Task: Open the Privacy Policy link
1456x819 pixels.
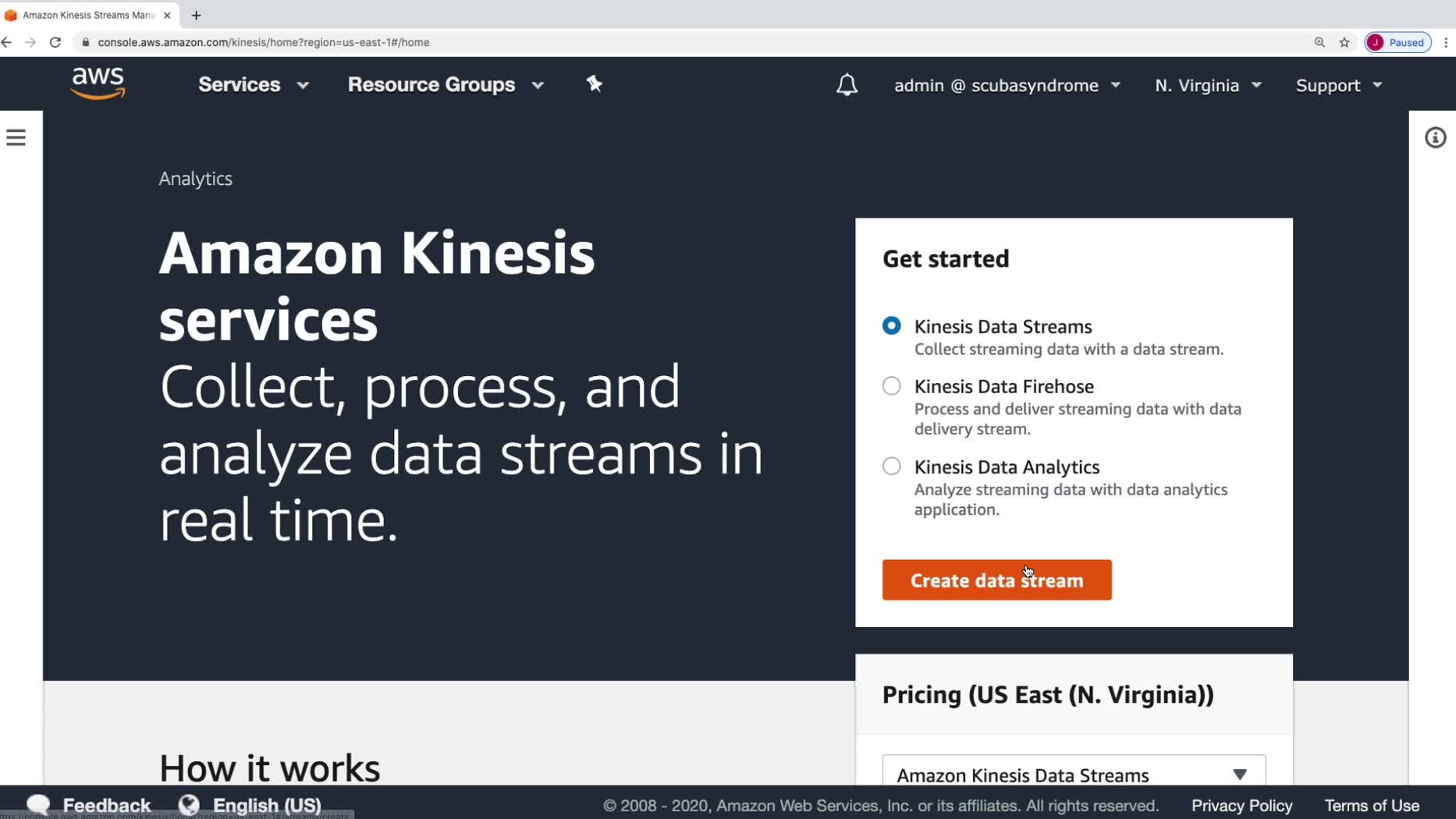Action: pyautogui.click(x=1241, y=805)
